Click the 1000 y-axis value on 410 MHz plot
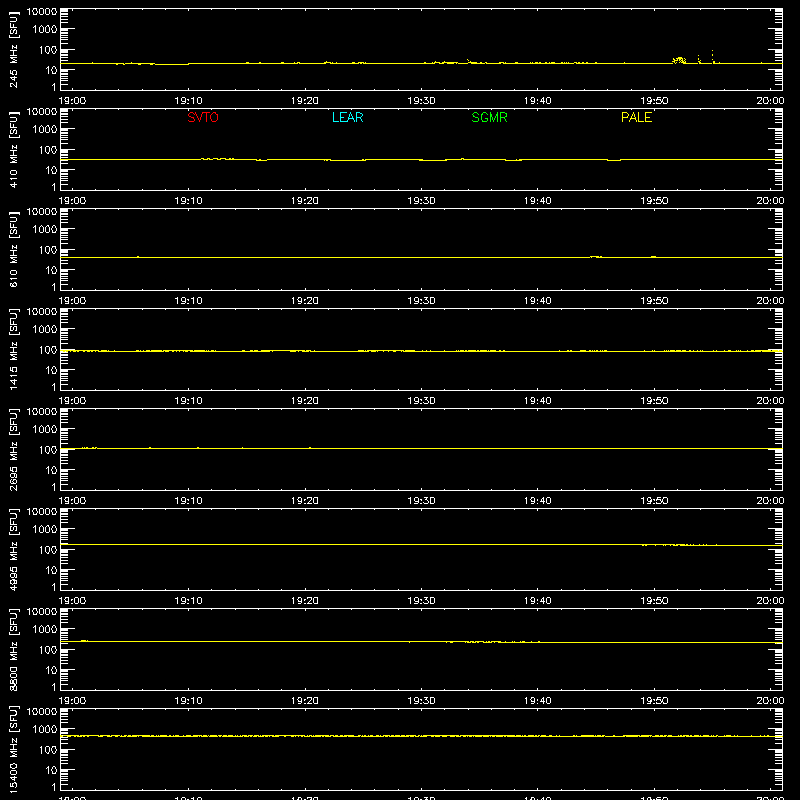Image resolution: width=800 pixels, height=800 pixels. coord(45,130)
